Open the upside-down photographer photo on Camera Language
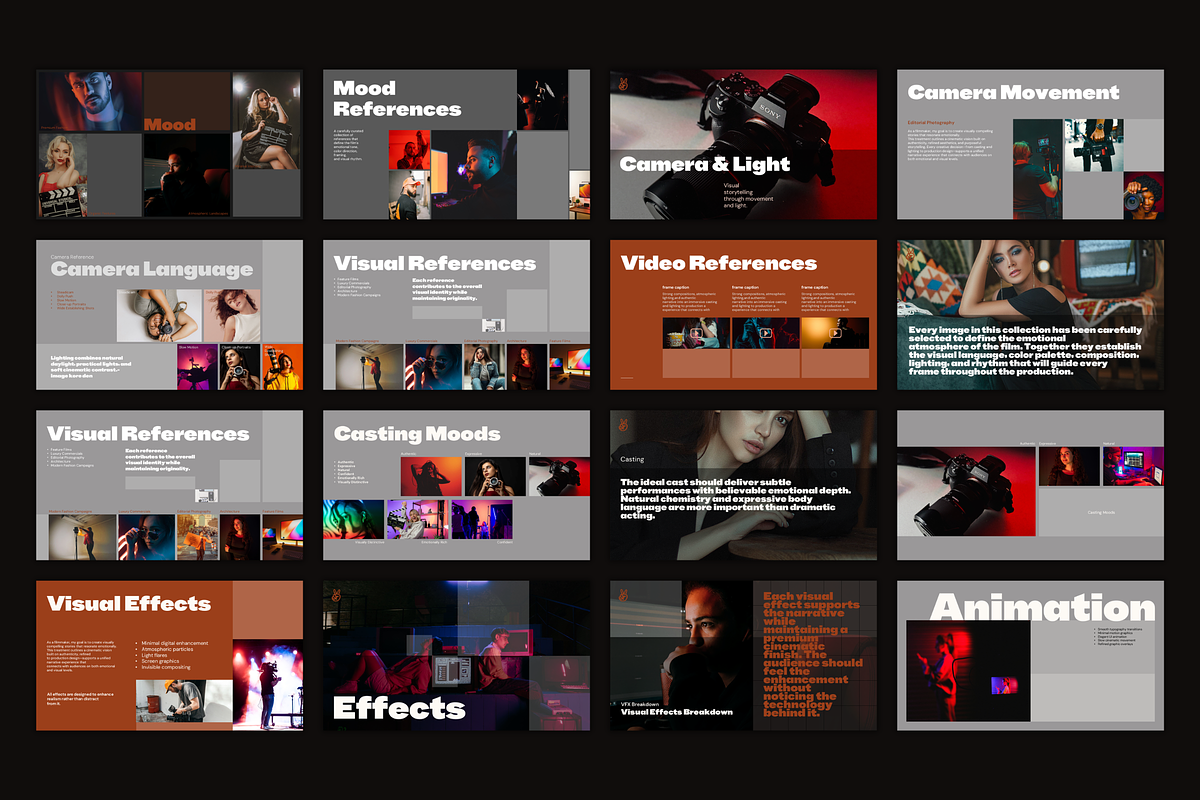This screenshot has width=1200, height=800. tap(160, 316)
